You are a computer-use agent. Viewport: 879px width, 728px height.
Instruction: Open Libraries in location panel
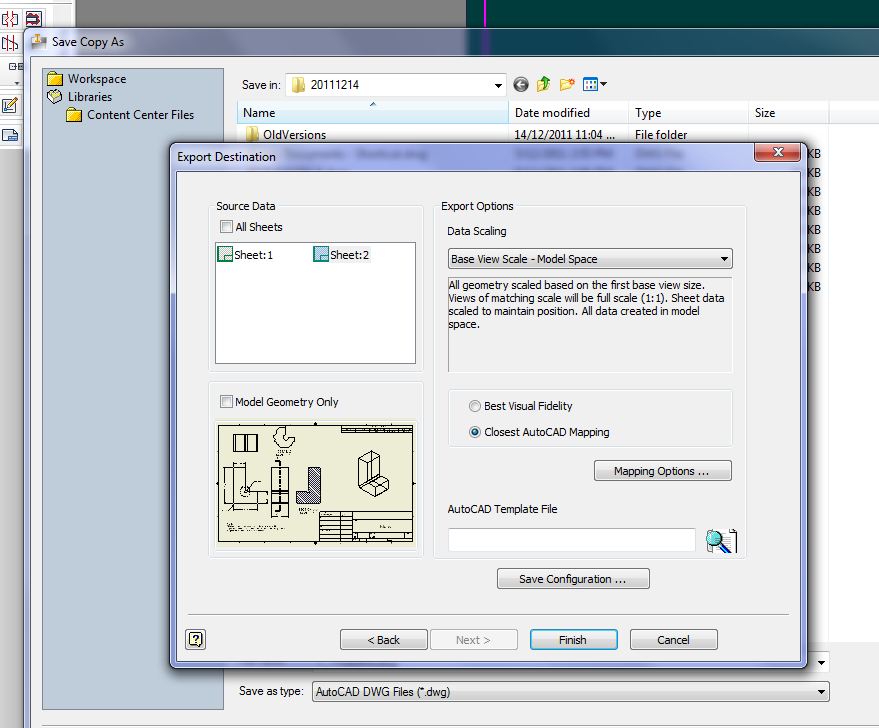80,96
